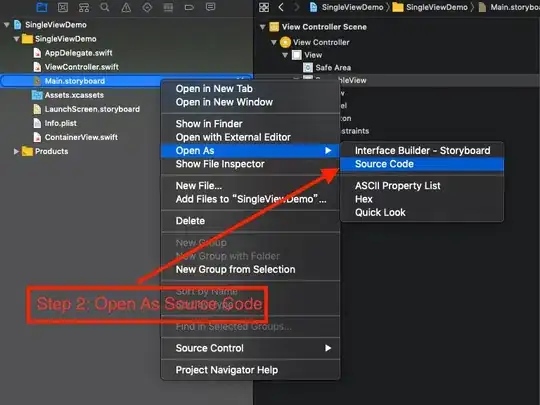Click the related items grid icon
Screen dimensions: 540x405
click(264, 7)
